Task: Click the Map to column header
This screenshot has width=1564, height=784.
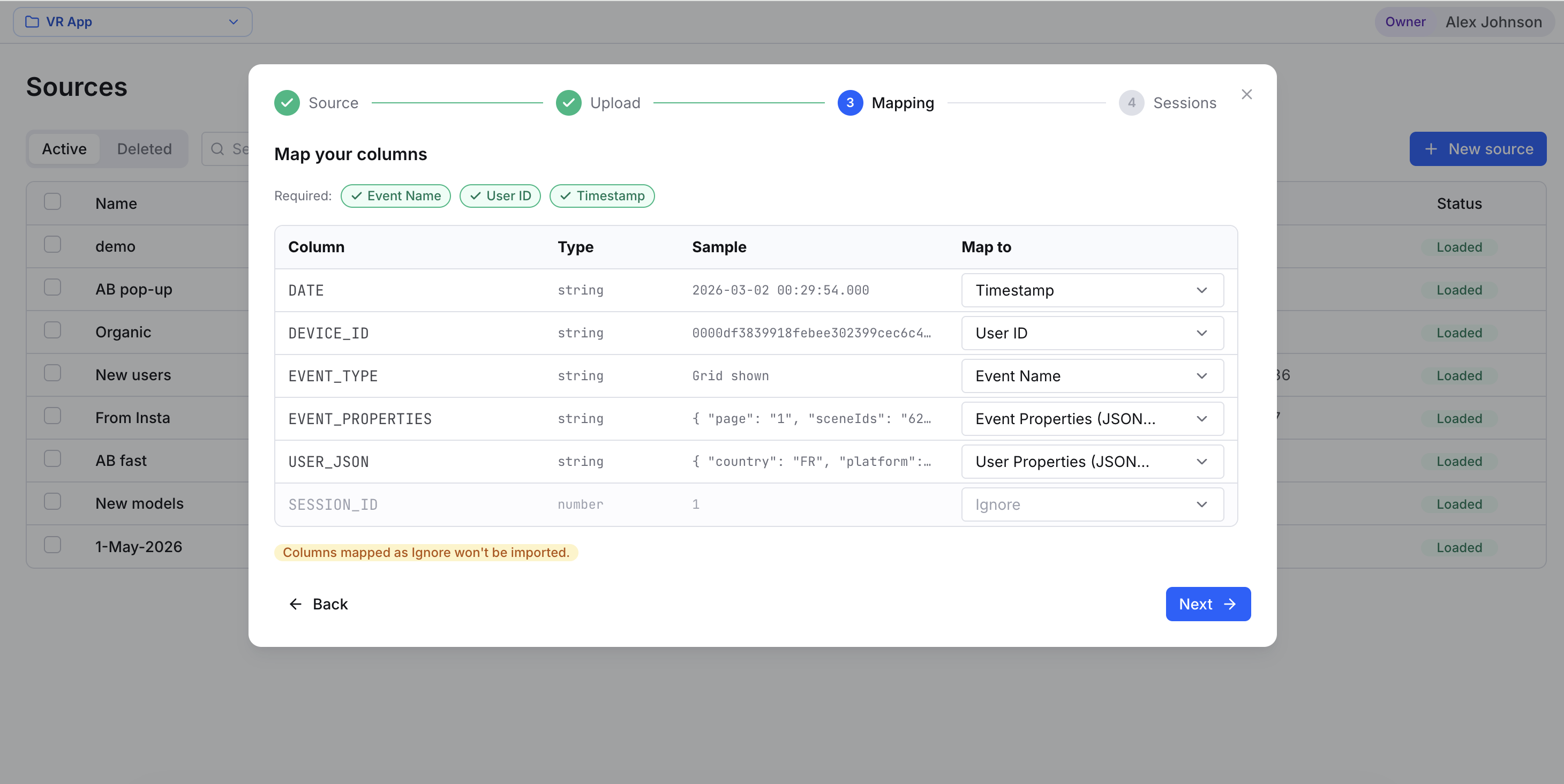Action: click(986, 247)
